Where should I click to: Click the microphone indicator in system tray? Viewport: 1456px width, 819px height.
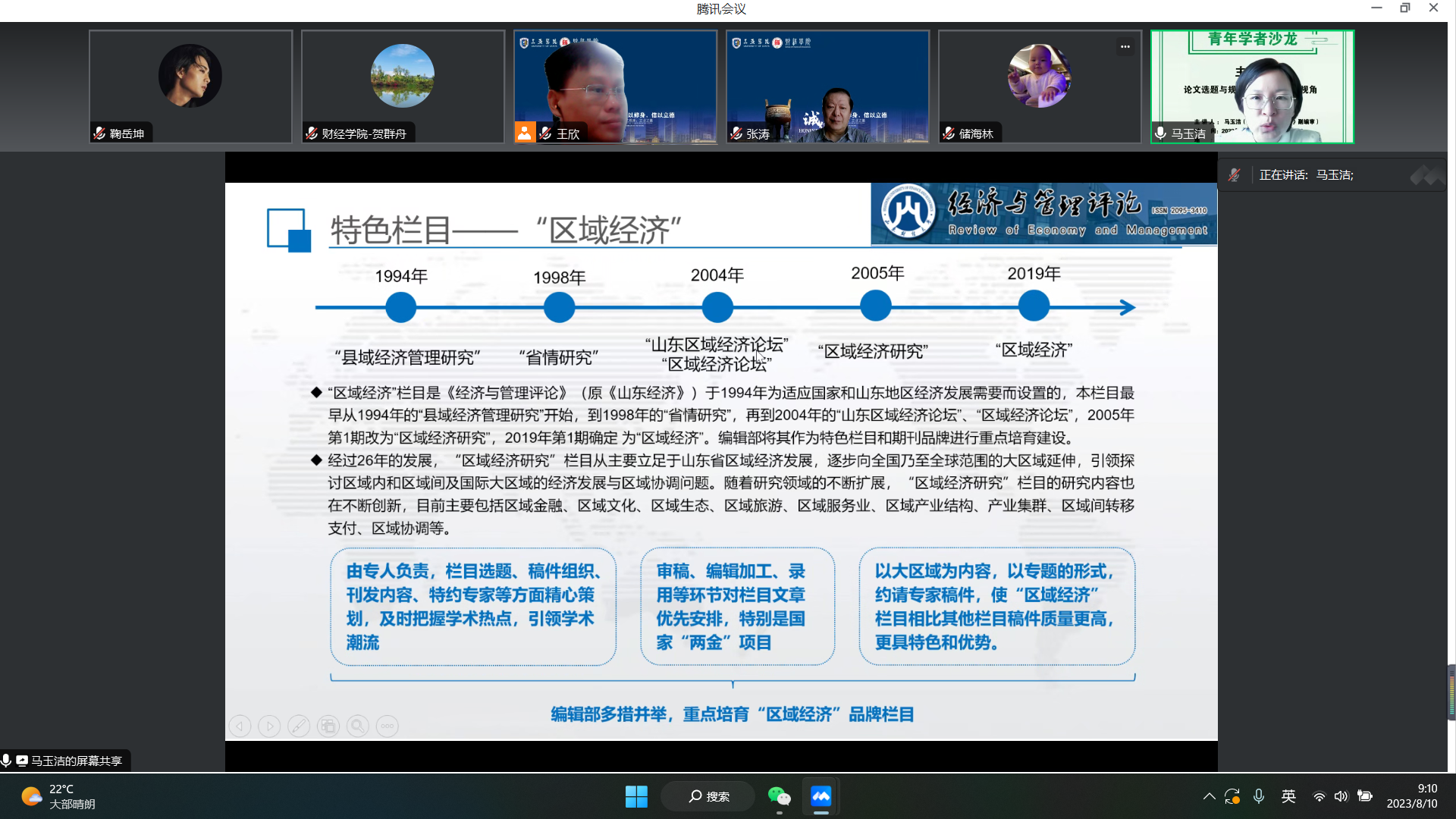tap(1260, 796)
